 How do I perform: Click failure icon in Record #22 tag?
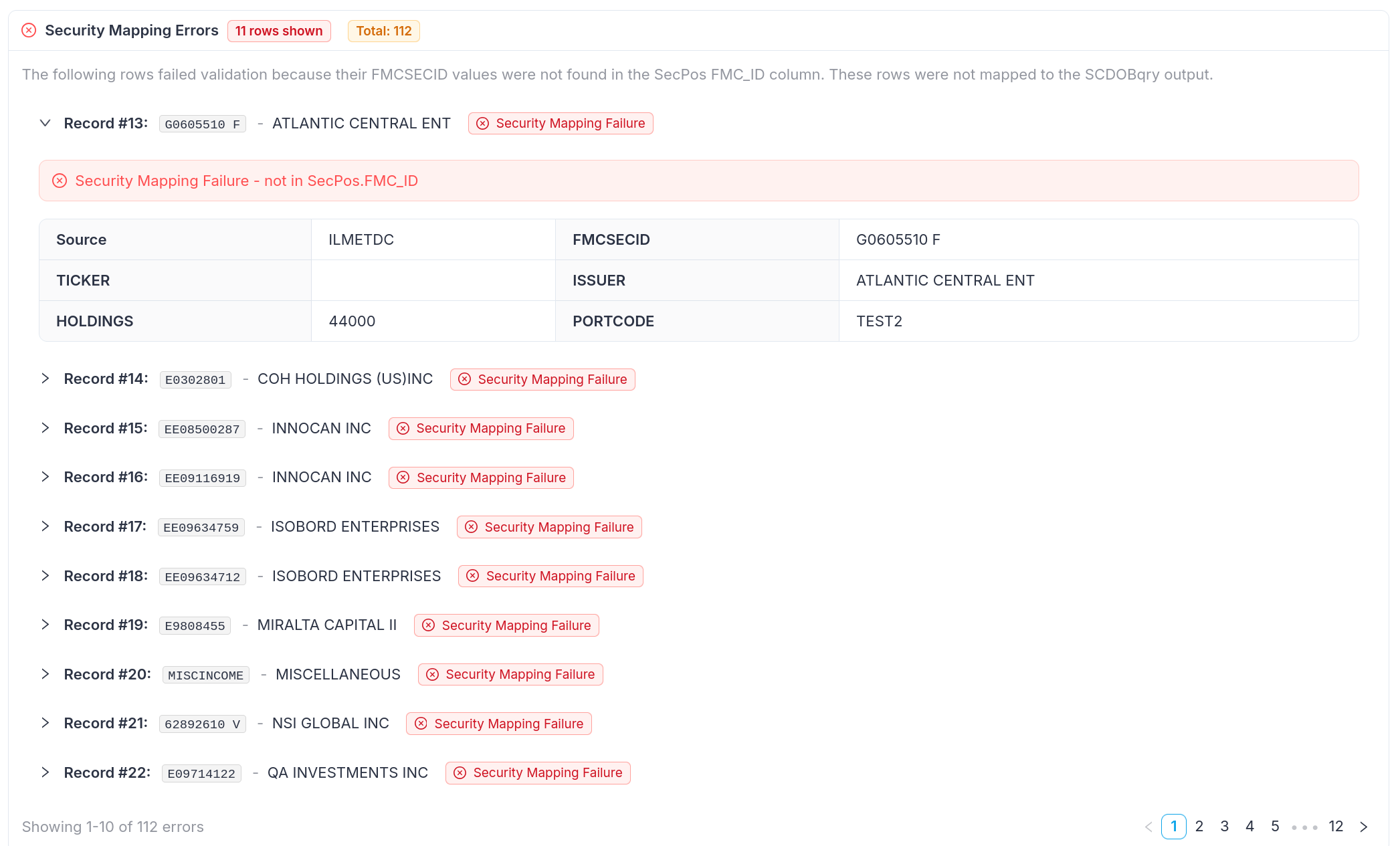tap(460, 773)
